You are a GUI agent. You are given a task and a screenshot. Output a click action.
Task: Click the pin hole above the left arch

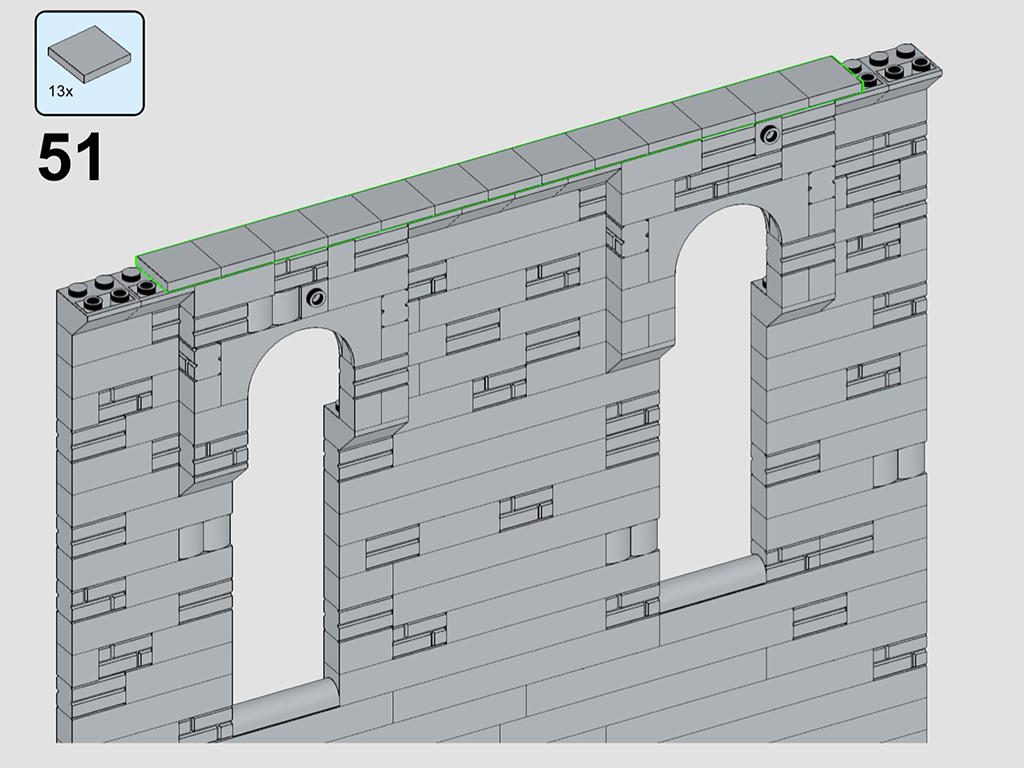tap(317, 296)
